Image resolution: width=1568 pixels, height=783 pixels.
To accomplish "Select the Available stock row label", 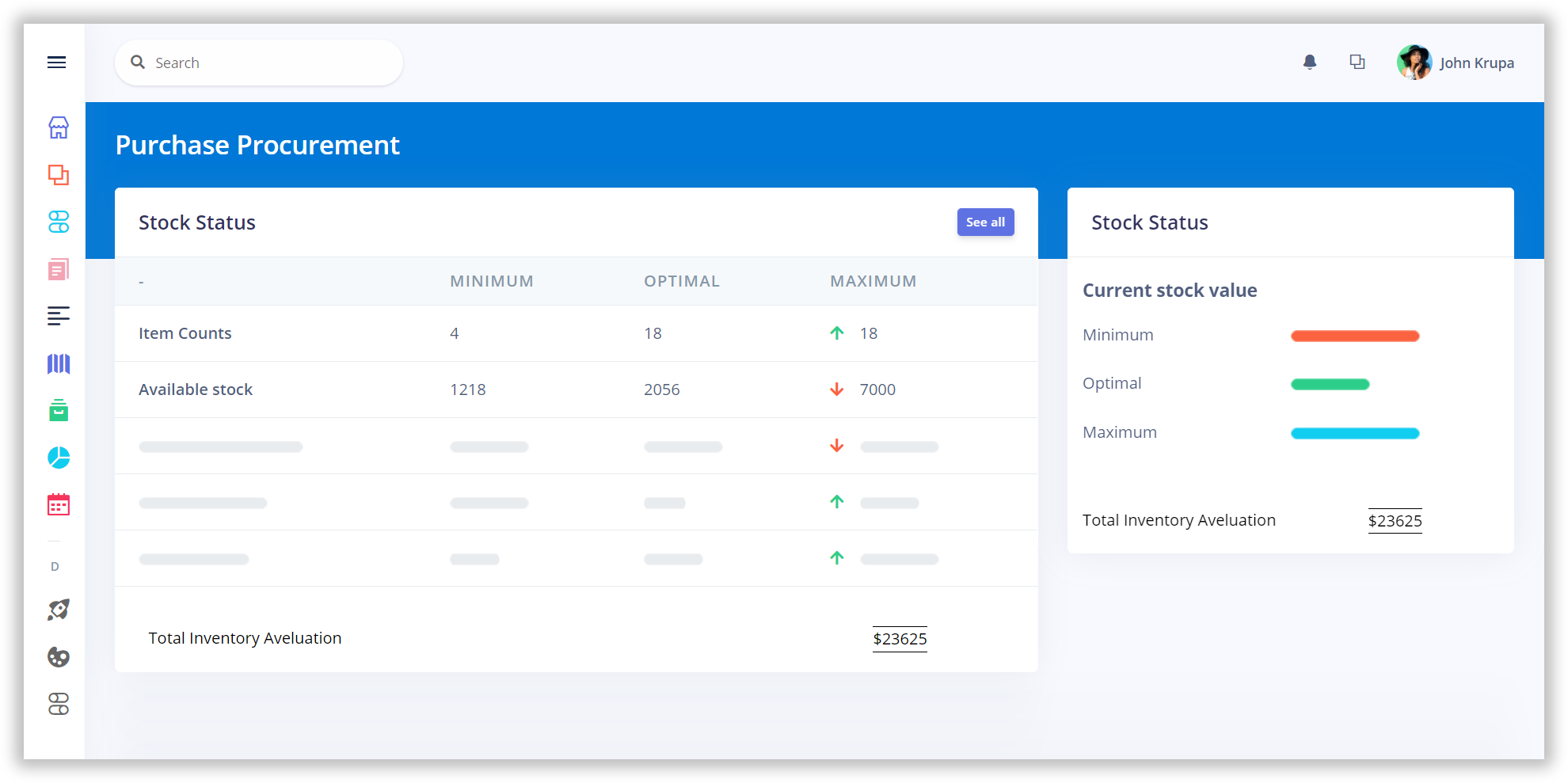I will [196, 390].
